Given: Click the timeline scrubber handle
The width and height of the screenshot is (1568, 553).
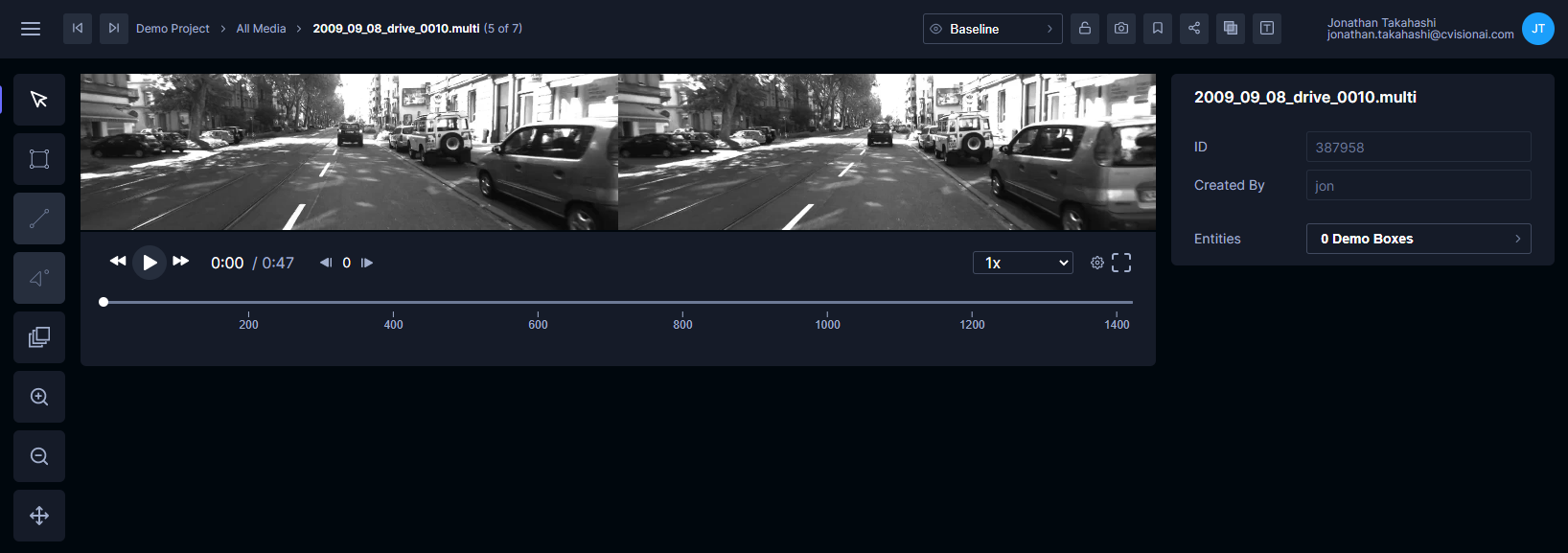Looking at the screenshot, I should pyautogui.click(x=104, y=302).
